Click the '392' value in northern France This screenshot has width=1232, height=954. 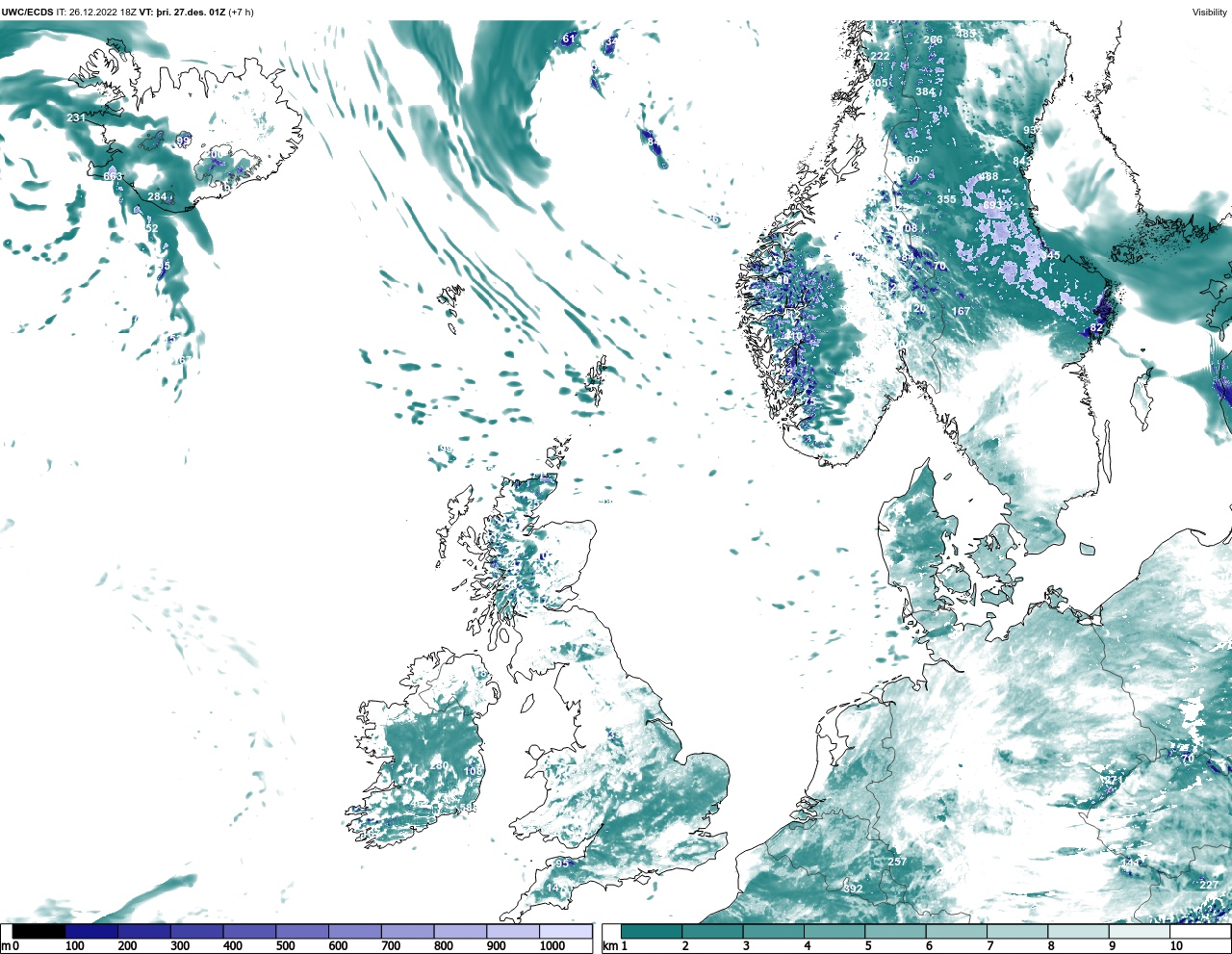coord(853,889)
